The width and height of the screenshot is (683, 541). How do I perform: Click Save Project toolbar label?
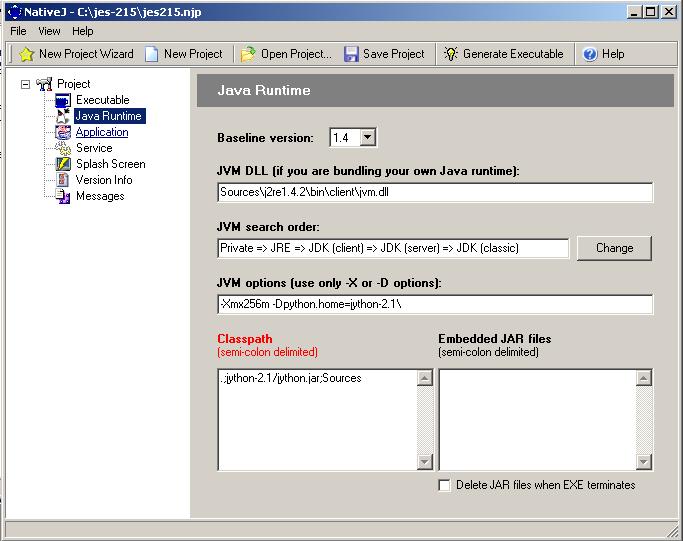pos(394,54)
